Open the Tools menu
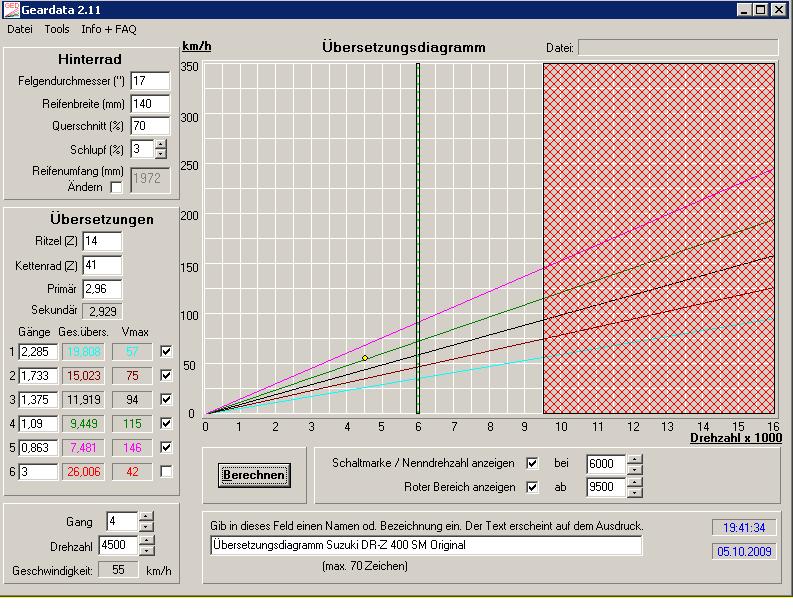Viewport: 793px width, 612px height. (x=57, y=29)
